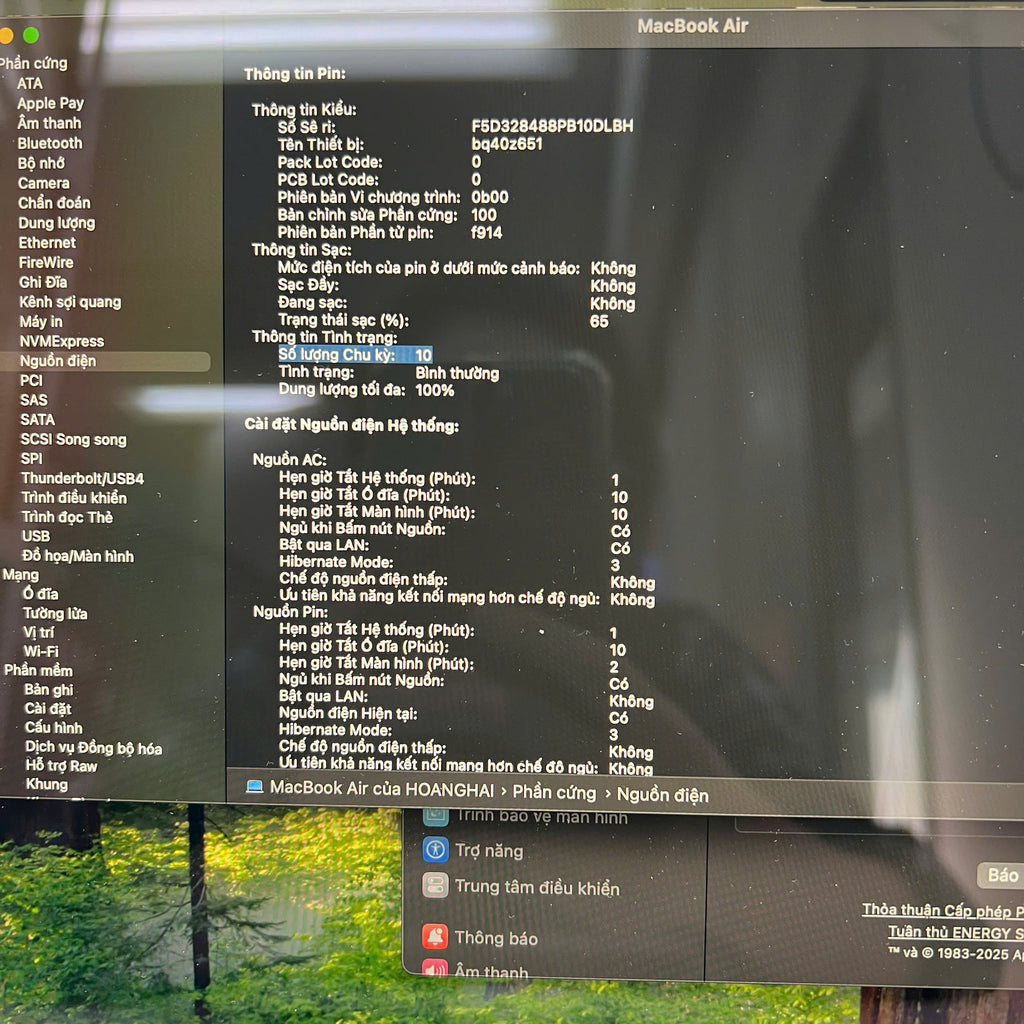This screenshot has height=1024, width=1024.
Task: Select Cài đặt under Phần mềm
Action: [48, 709]
